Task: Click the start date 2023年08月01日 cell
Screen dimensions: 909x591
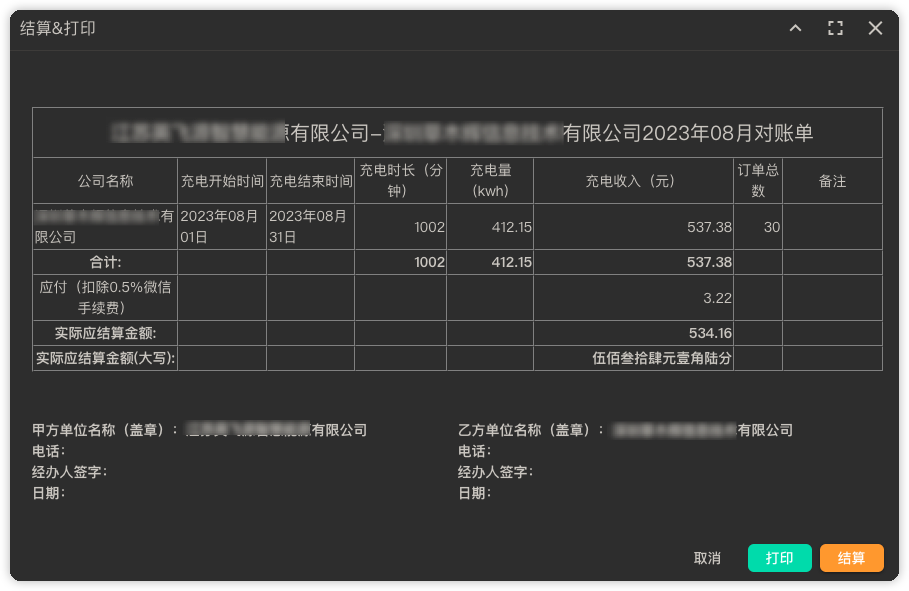Action: pyautogui.click(x=222, y=227)
